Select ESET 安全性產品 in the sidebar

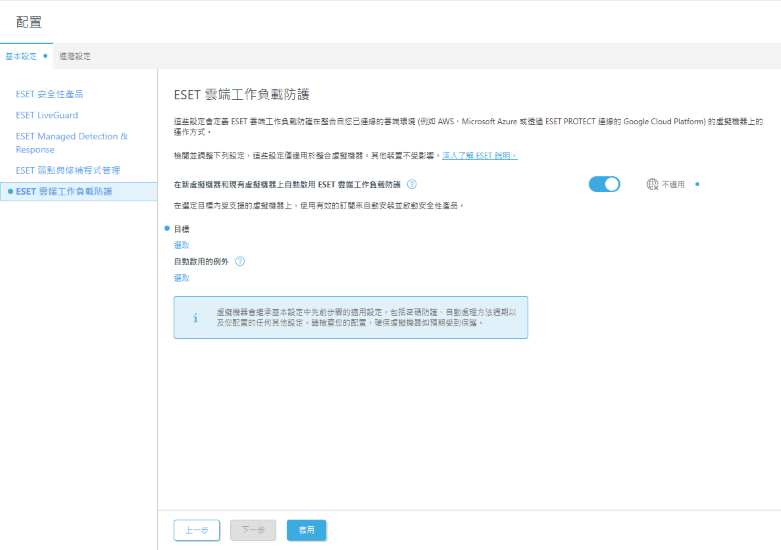49,94
